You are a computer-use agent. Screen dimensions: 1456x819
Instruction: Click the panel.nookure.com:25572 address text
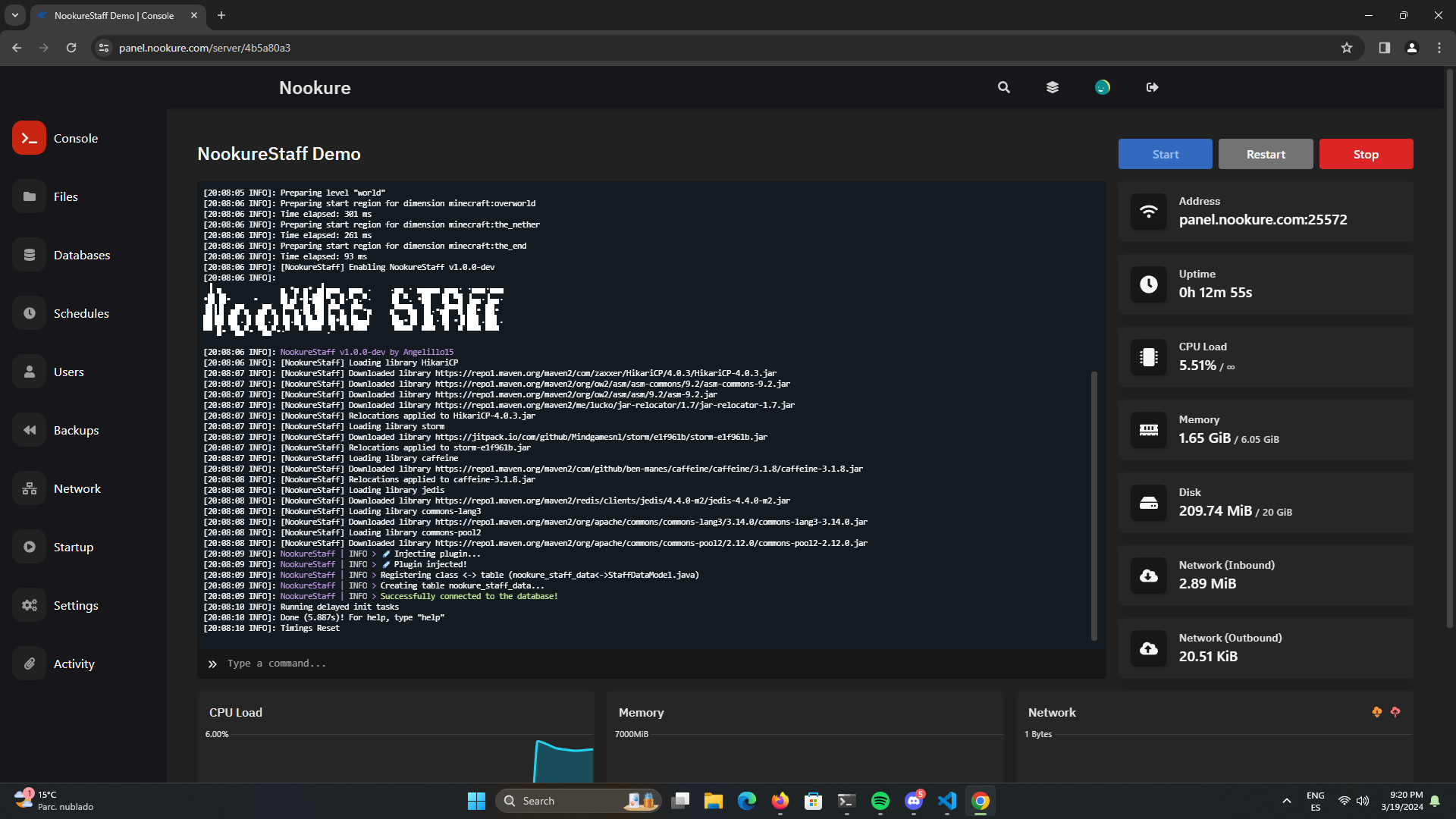1263,220
